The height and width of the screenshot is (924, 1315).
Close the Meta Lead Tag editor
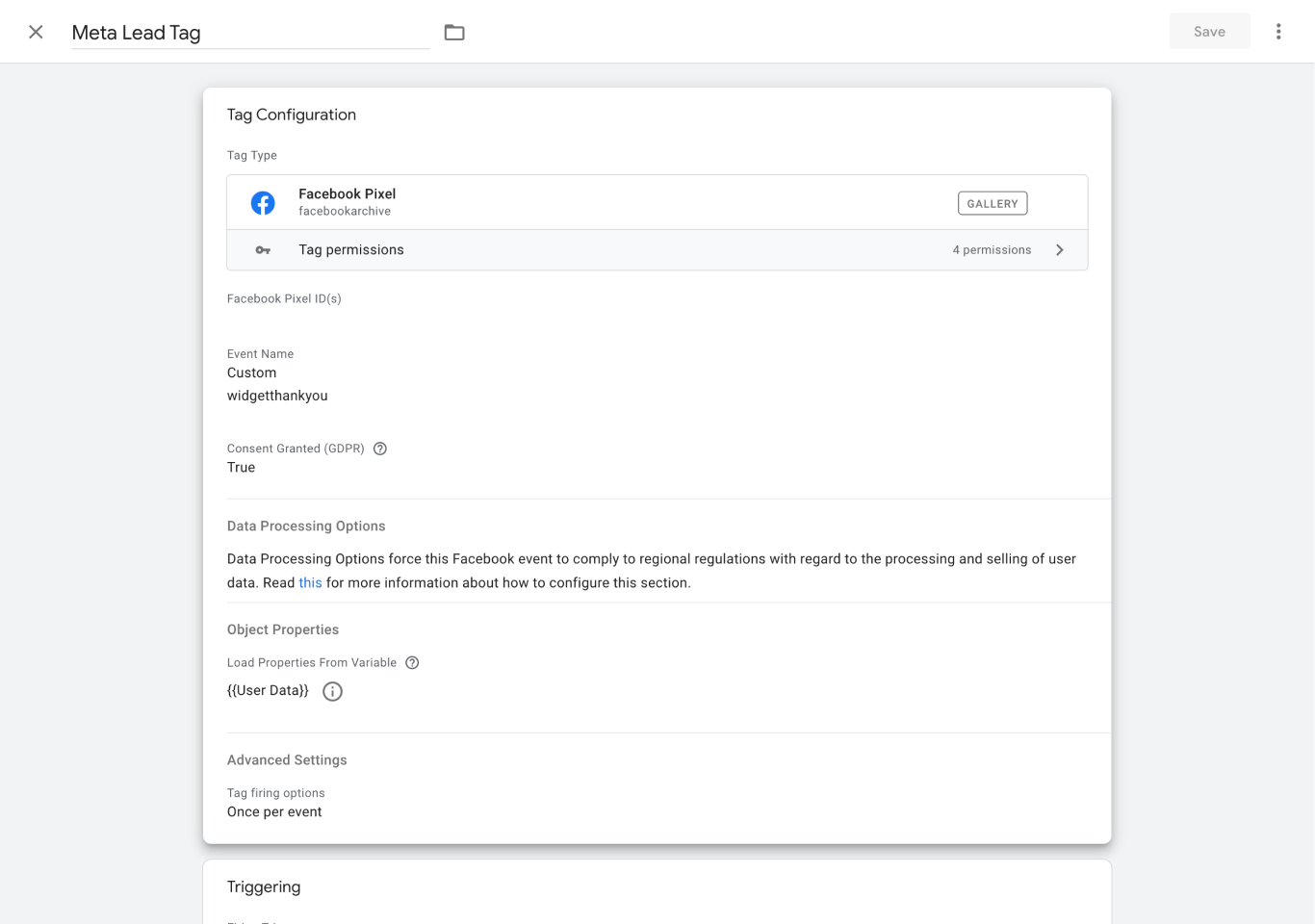coord(36,32)
